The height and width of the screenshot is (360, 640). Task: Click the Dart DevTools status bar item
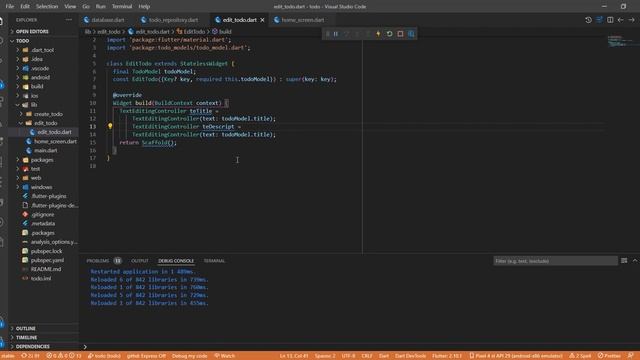410,356
